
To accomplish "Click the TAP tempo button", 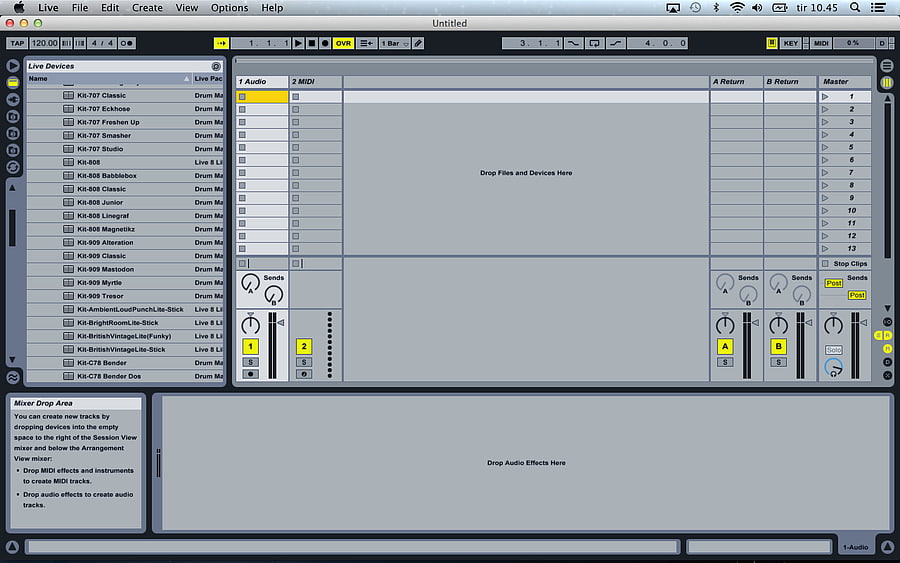I will (x=17, y=43).
